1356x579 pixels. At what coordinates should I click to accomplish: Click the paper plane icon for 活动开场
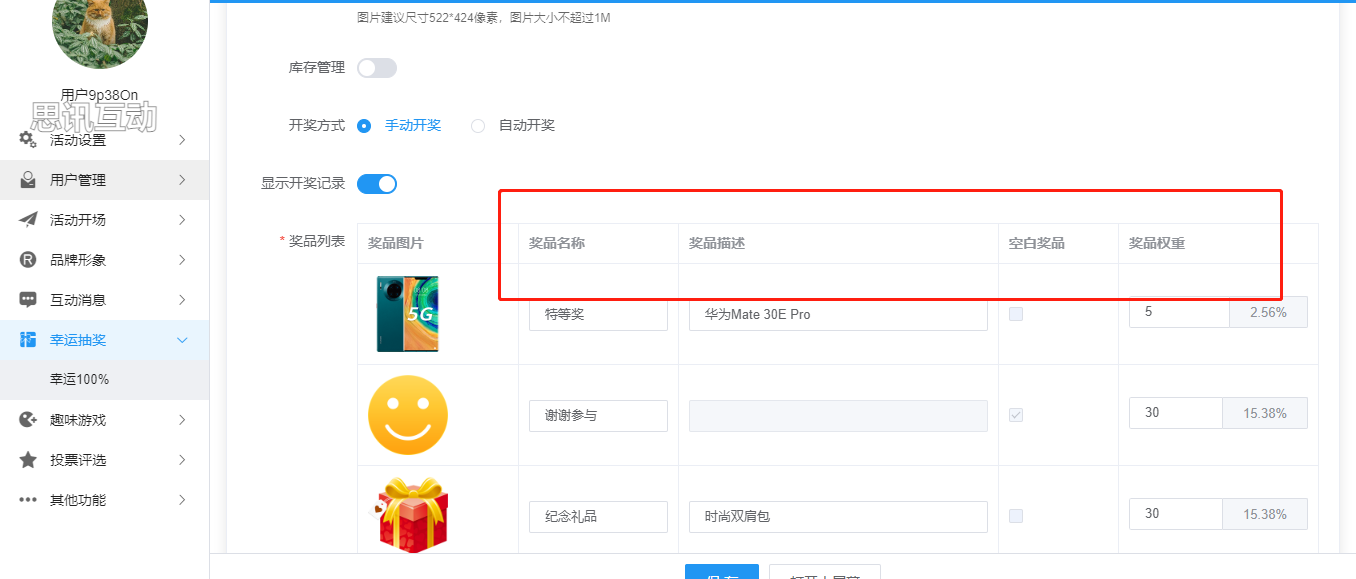[28, 220]
